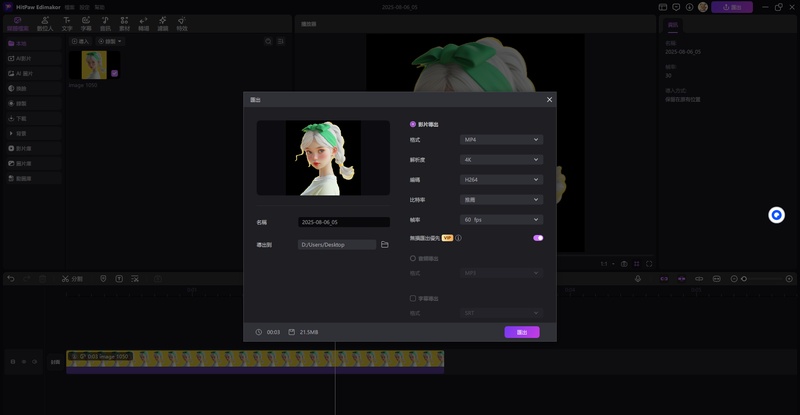This screenshot has width=800, height=415.
Task: Click the timeline text-box icon
Action: click(119, 279)
